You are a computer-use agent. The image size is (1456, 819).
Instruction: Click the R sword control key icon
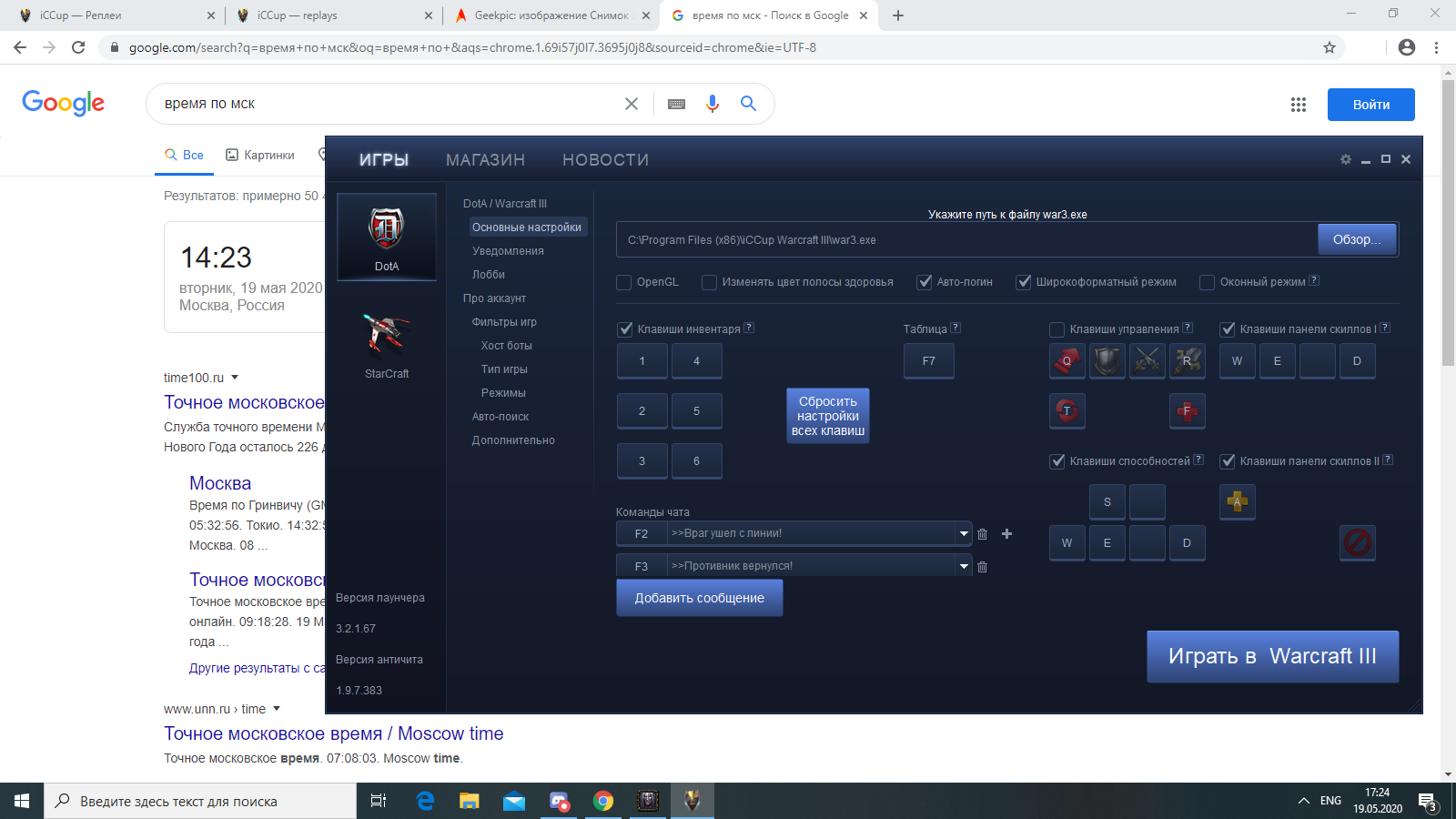[x=1187, y=361]
